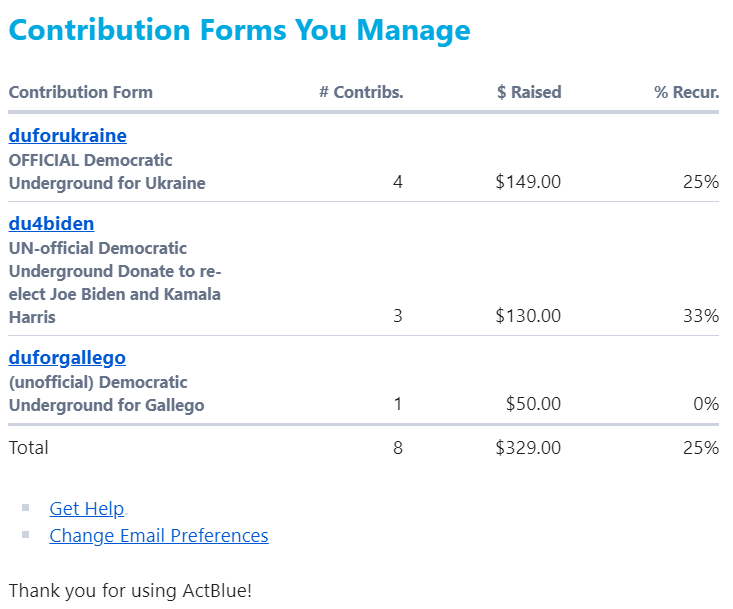
Task: Open the duforukraine contribution form
Action: (67, 136)
